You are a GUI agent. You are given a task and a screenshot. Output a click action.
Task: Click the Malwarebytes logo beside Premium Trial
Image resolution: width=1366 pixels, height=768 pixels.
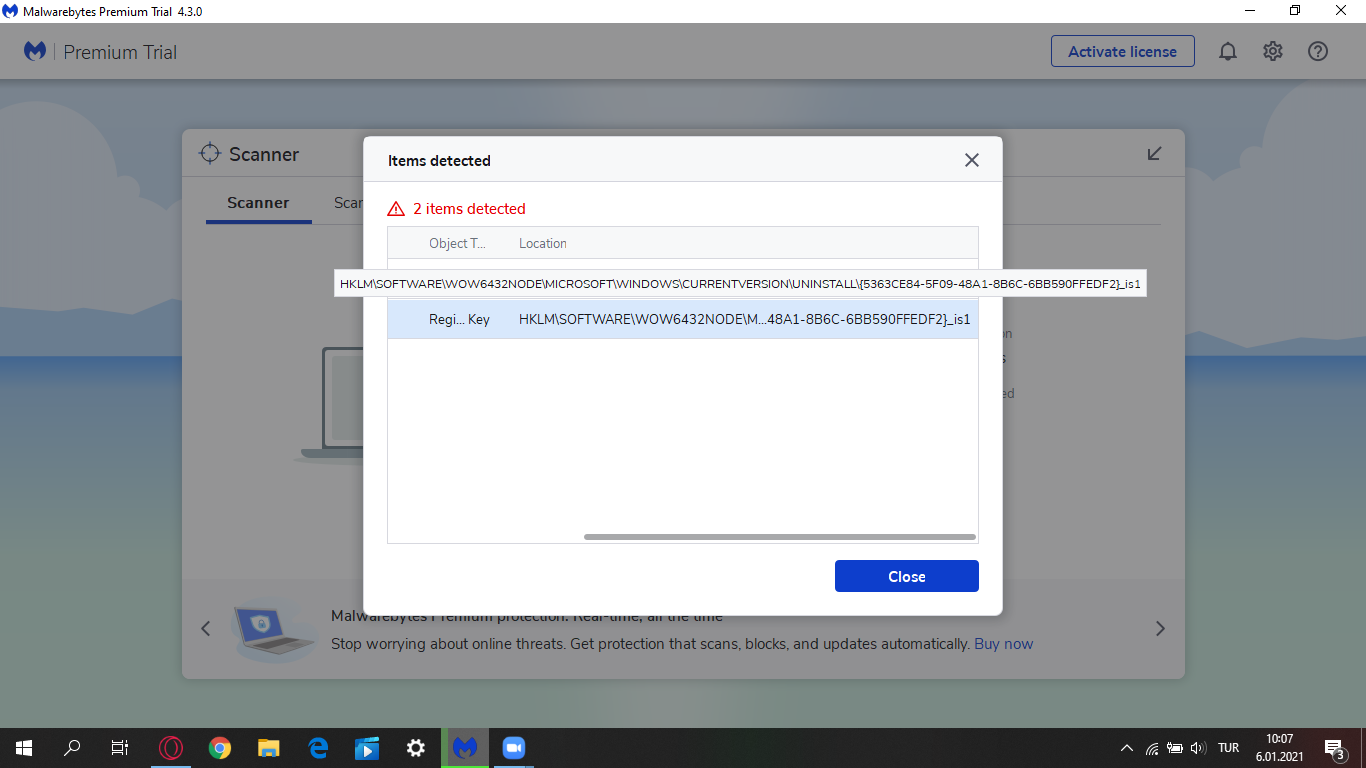(x=35, y=52)
